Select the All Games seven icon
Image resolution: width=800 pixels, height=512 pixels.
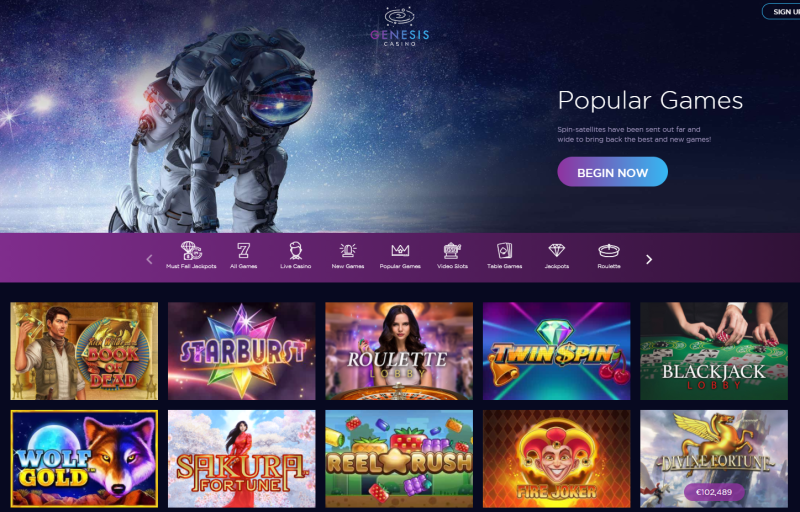point(243,250)
